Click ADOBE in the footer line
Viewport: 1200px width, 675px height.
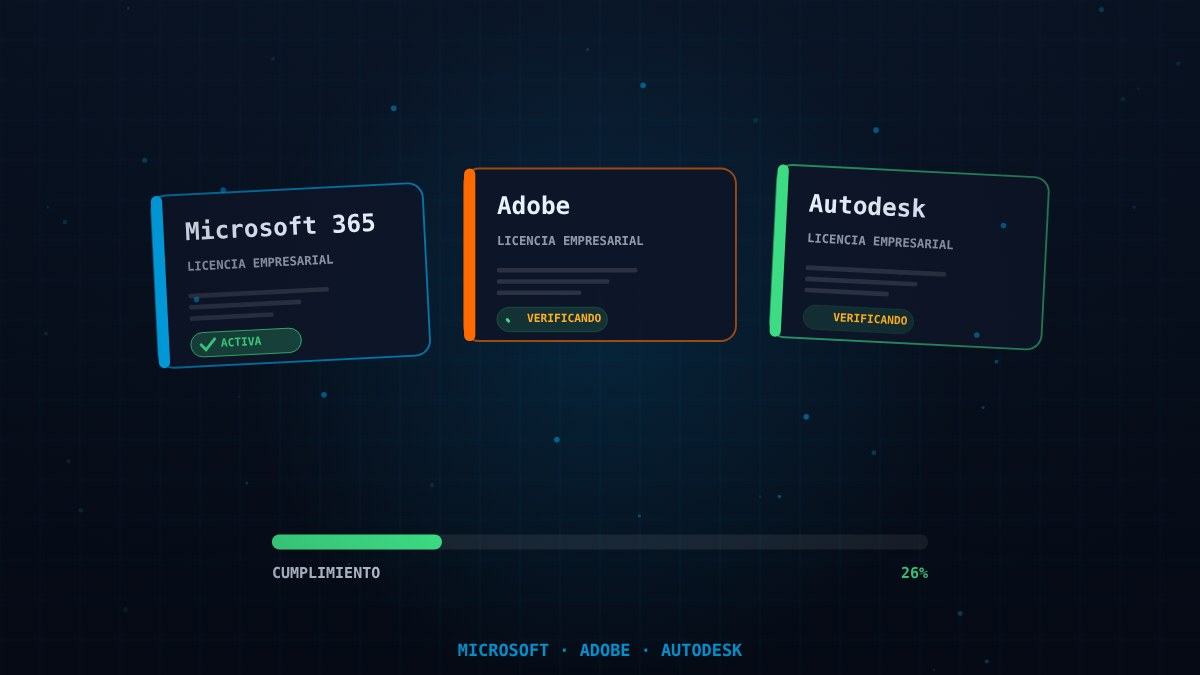605,650
